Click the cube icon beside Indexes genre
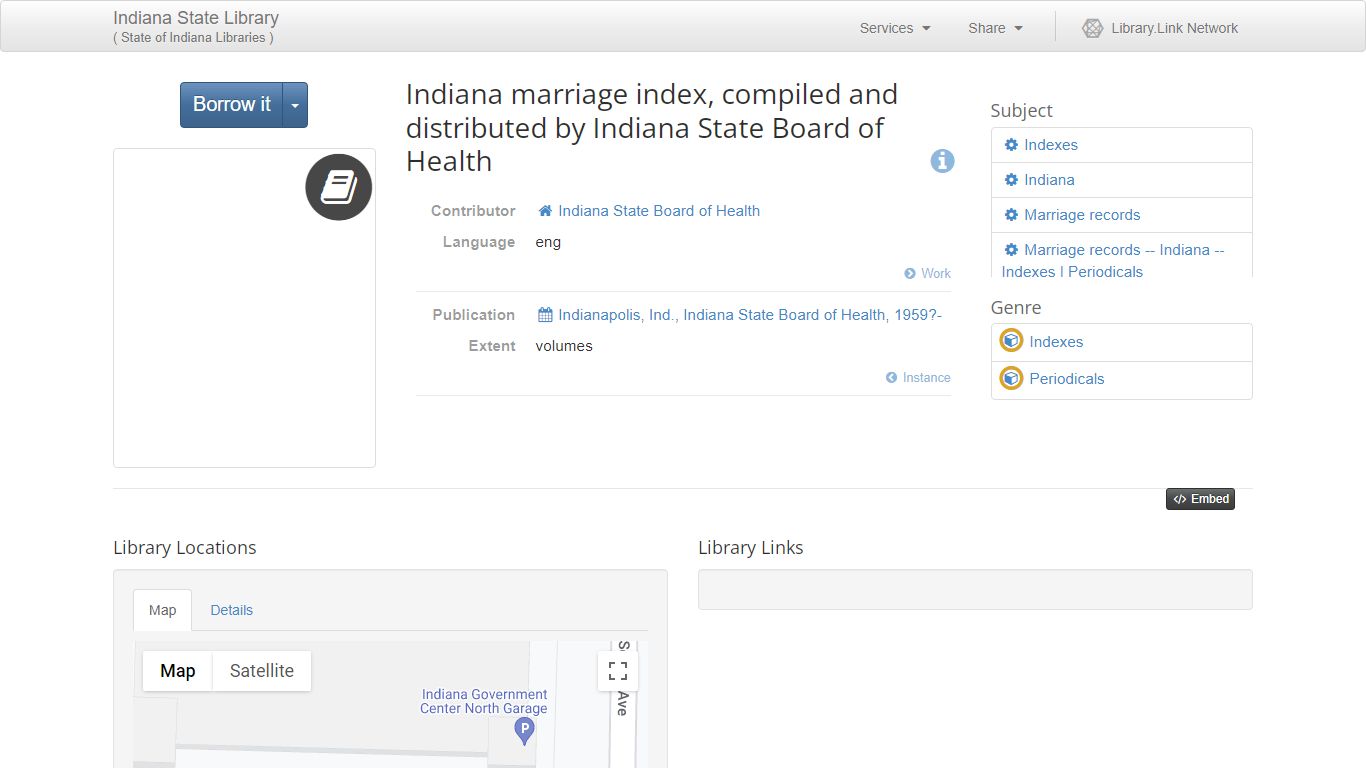Viewport: 1366px width, 768px height. [1011, 341]
